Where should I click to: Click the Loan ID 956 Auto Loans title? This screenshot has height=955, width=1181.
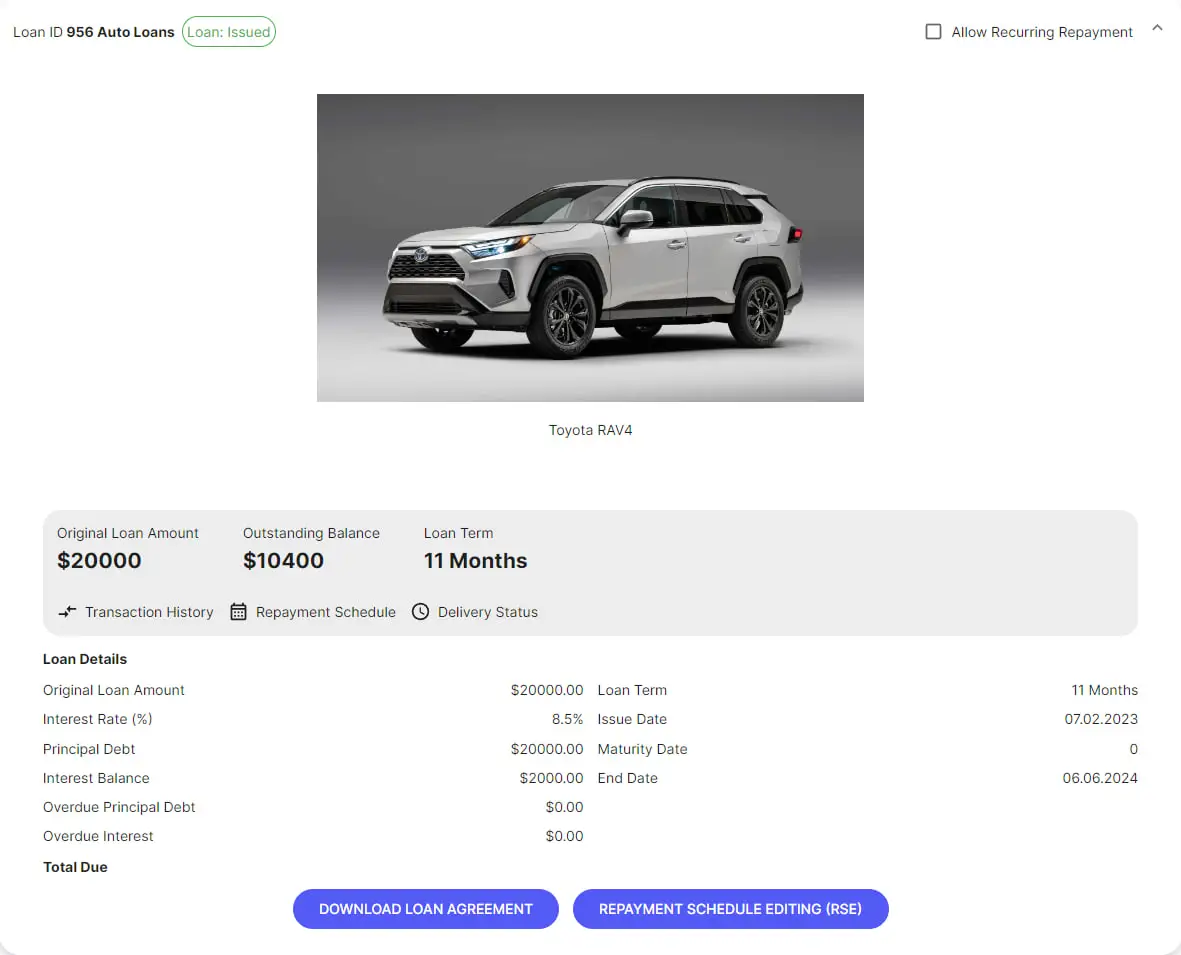click(x=93, y=32)
